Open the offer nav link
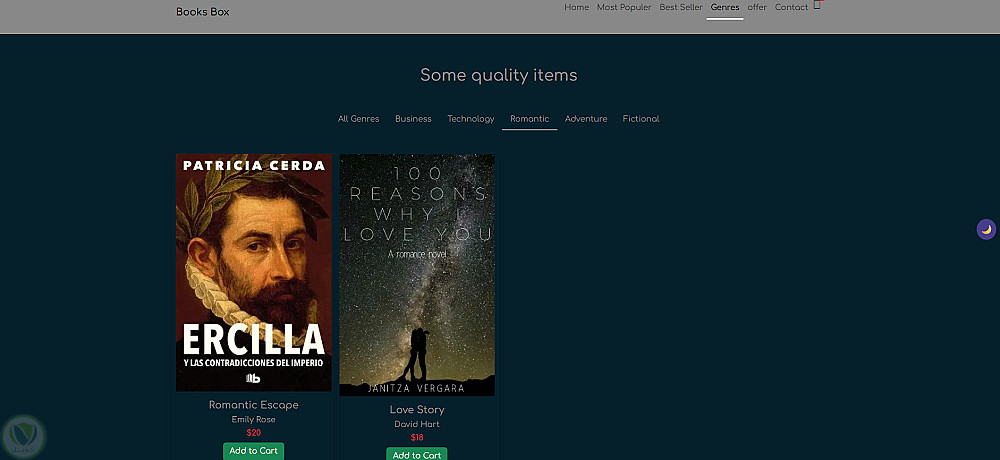Image resolution: width=1000 pixels, height=460 pixels. 757,8
